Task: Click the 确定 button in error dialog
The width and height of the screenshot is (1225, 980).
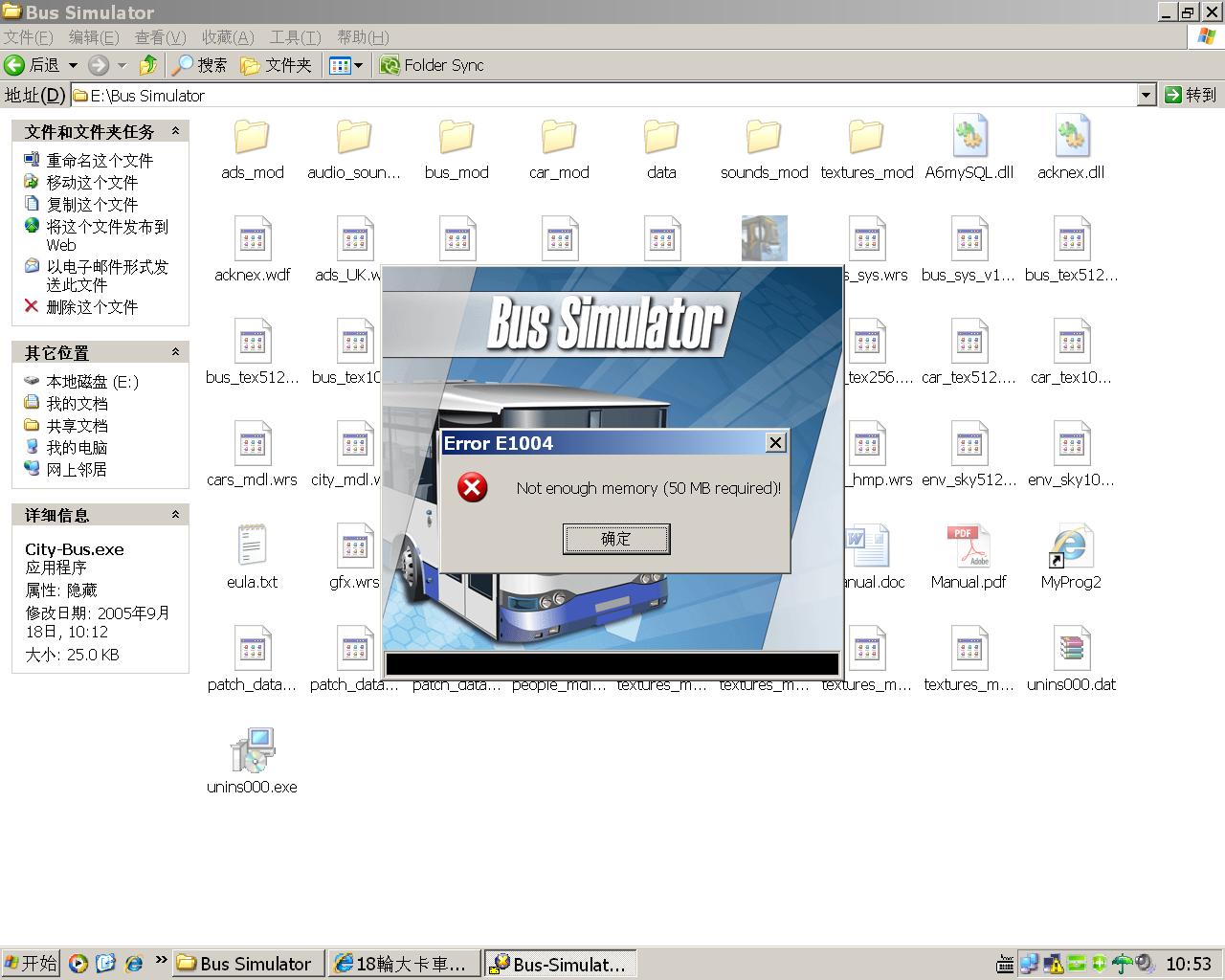Action: pos(615,539)
